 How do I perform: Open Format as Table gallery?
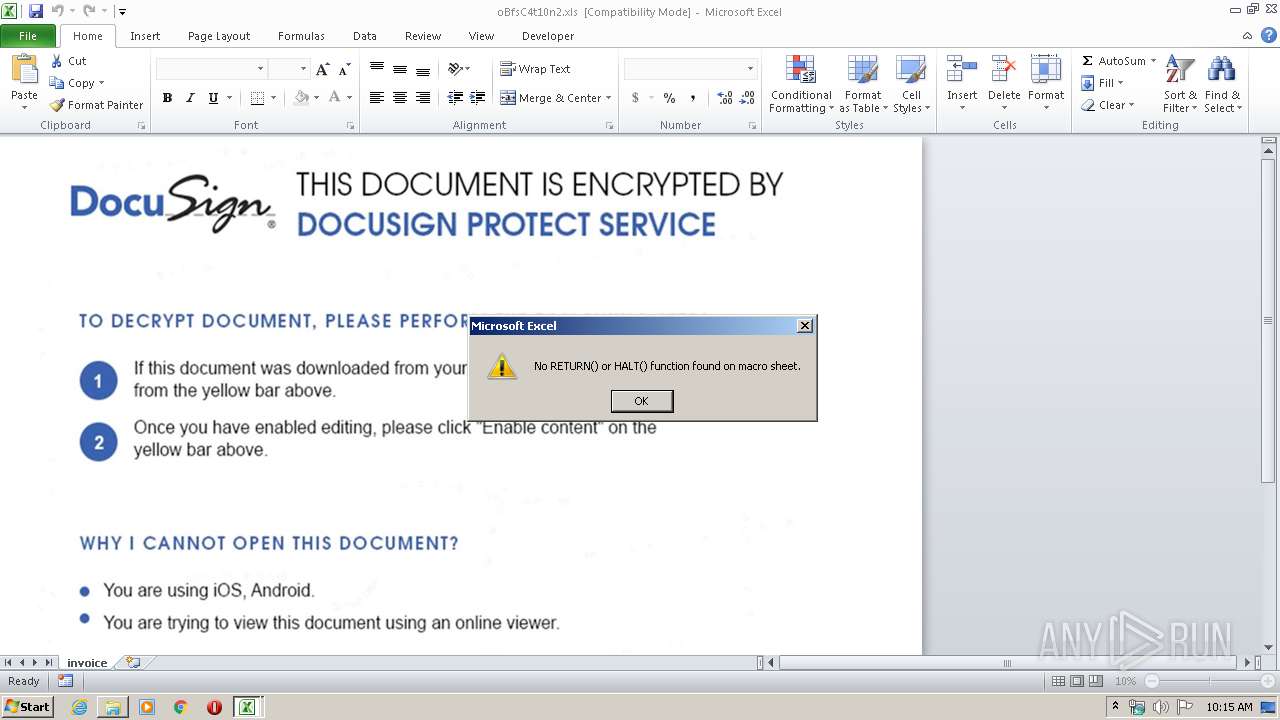click(863, 85)
